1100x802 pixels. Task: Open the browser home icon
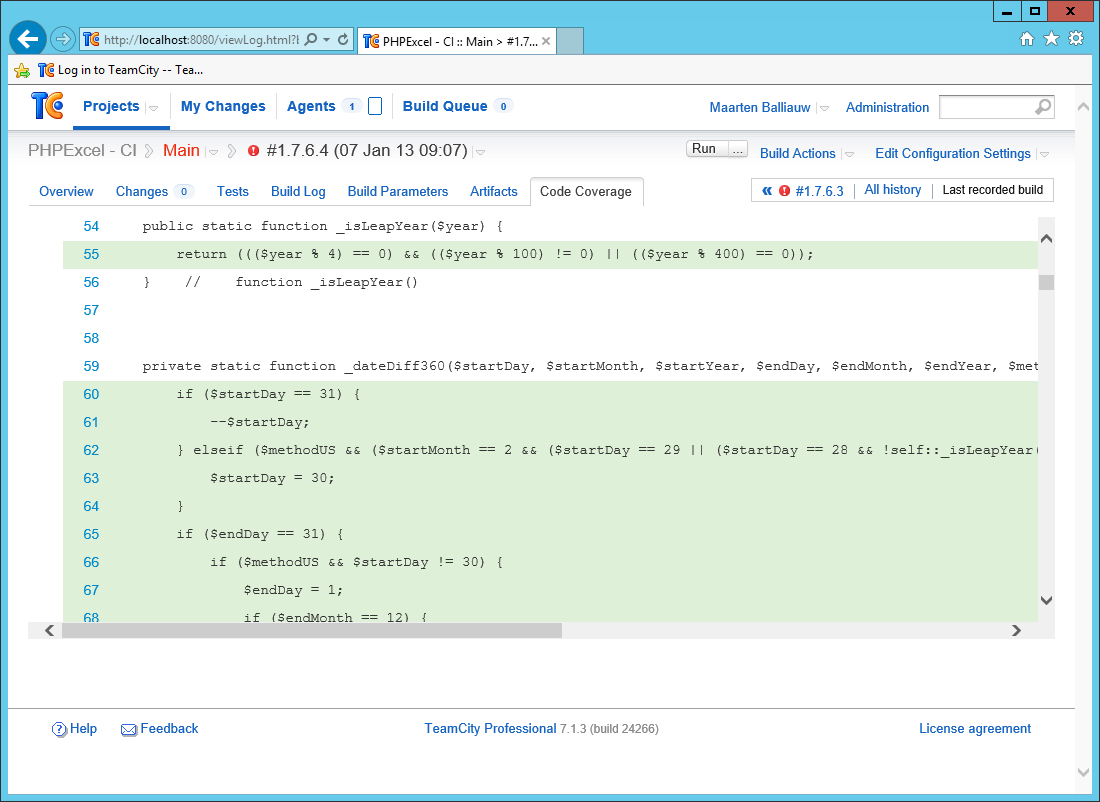point(1026,39)
